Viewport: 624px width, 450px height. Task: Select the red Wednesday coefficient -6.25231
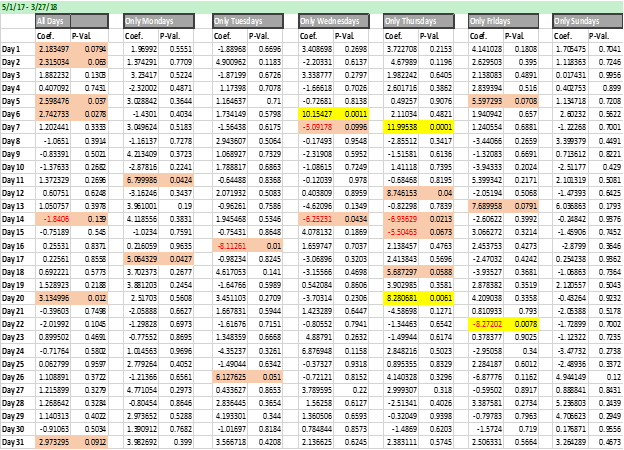tap(316, 219)
